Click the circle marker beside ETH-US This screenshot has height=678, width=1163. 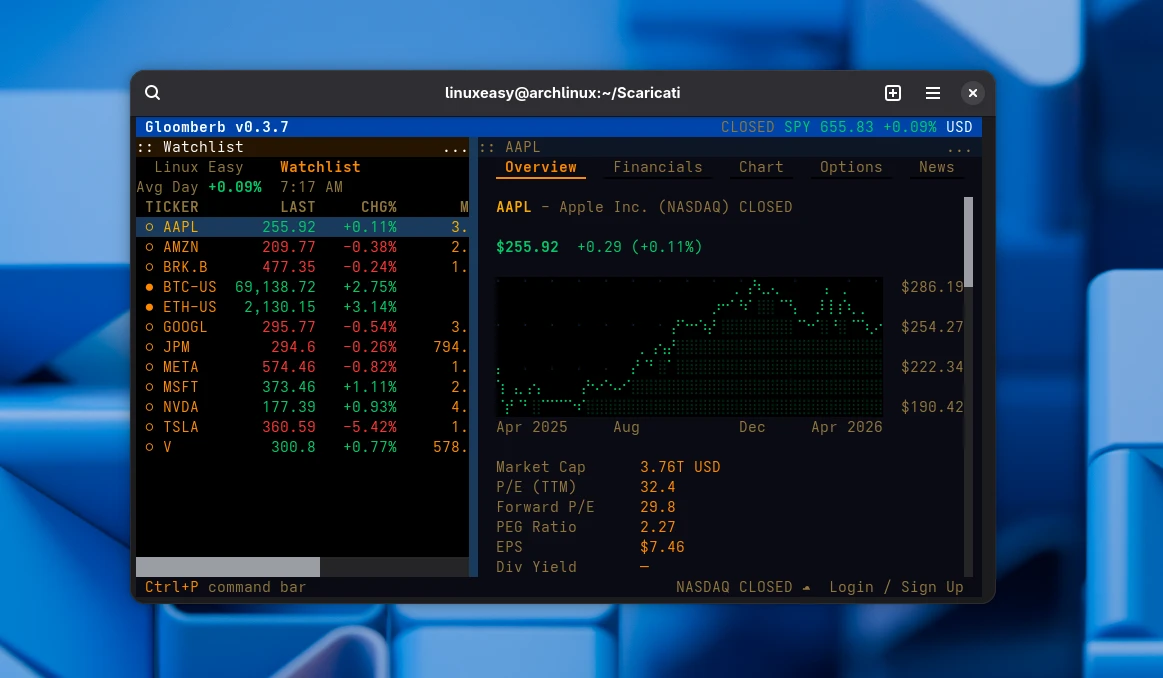[150, 307]
